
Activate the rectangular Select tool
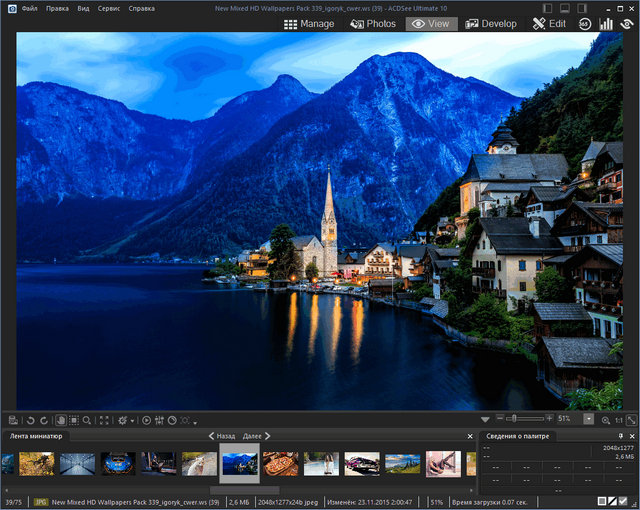coord(74,421)
